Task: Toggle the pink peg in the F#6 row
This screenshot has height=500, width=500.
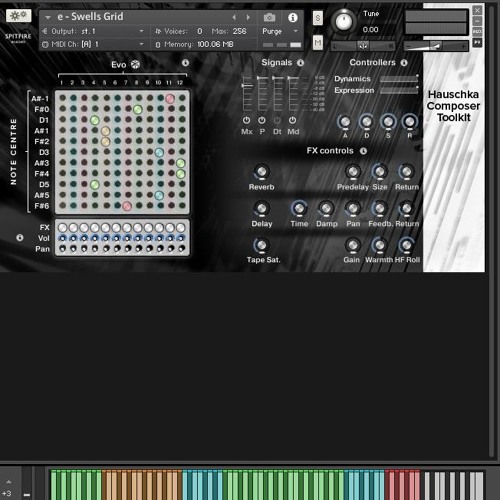Action: tap(127, 206)
